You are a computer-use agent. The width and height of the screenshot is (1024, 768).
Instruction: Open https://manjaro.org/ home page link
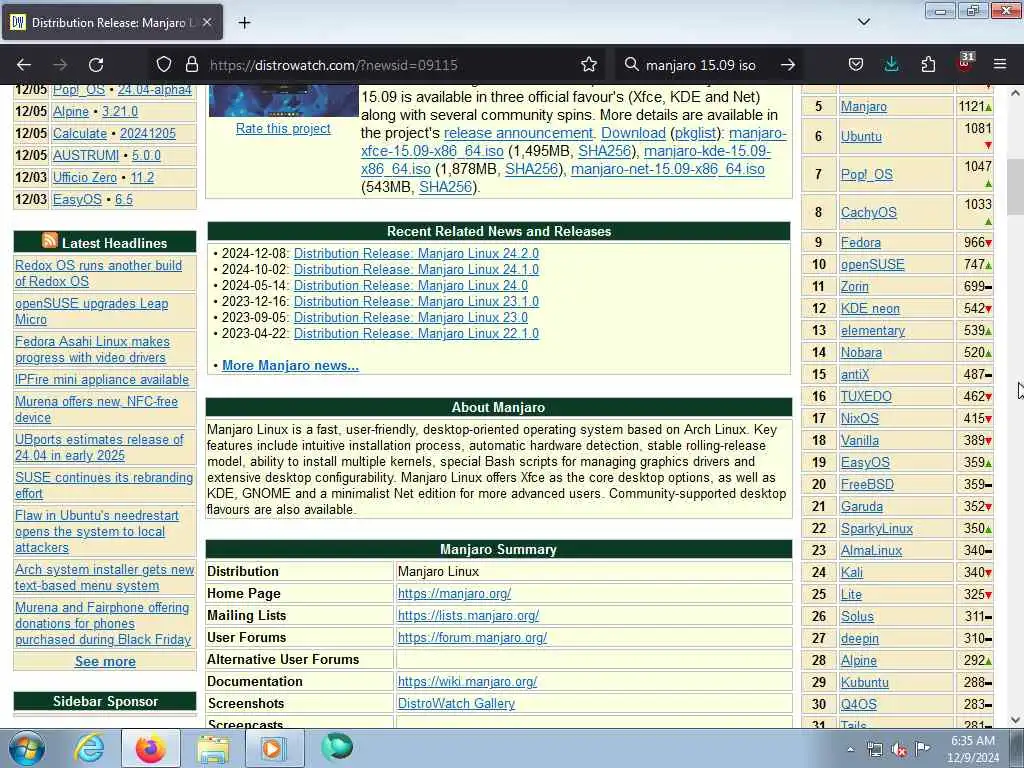tap(454, 594)
